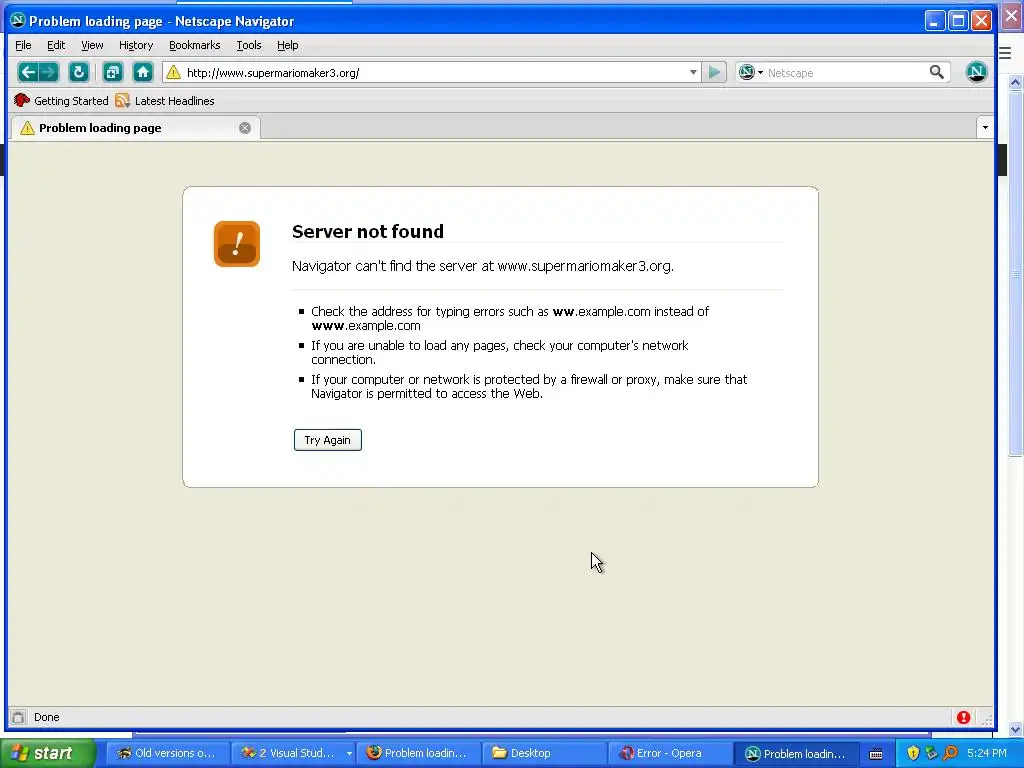Open the Getting Started bookmark
This screenshot has height=768, width=1024.
pos(61,101)
